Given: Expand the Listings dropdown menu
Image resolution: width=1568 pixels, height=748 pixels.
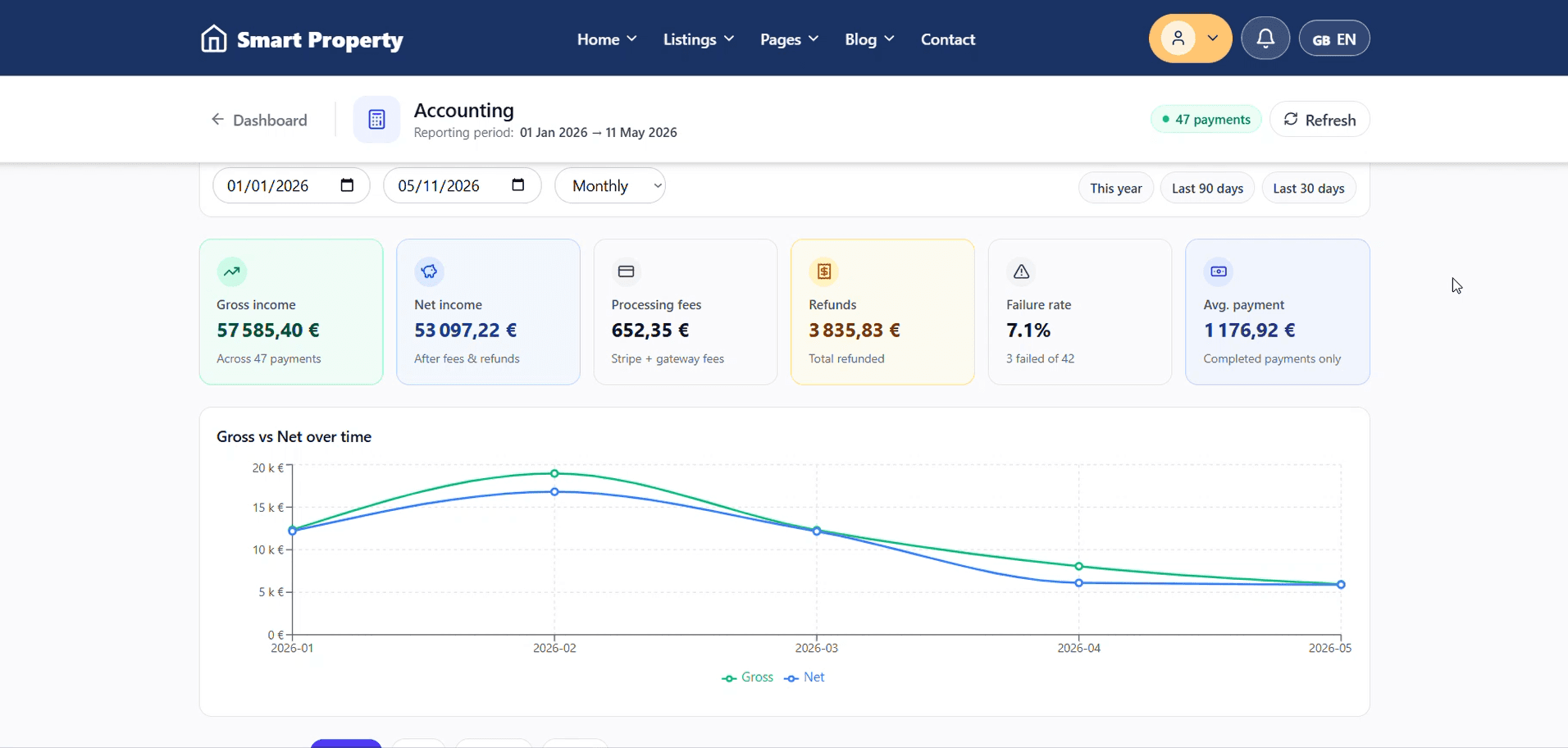Looking at the screenshot, I should [698, 39].
